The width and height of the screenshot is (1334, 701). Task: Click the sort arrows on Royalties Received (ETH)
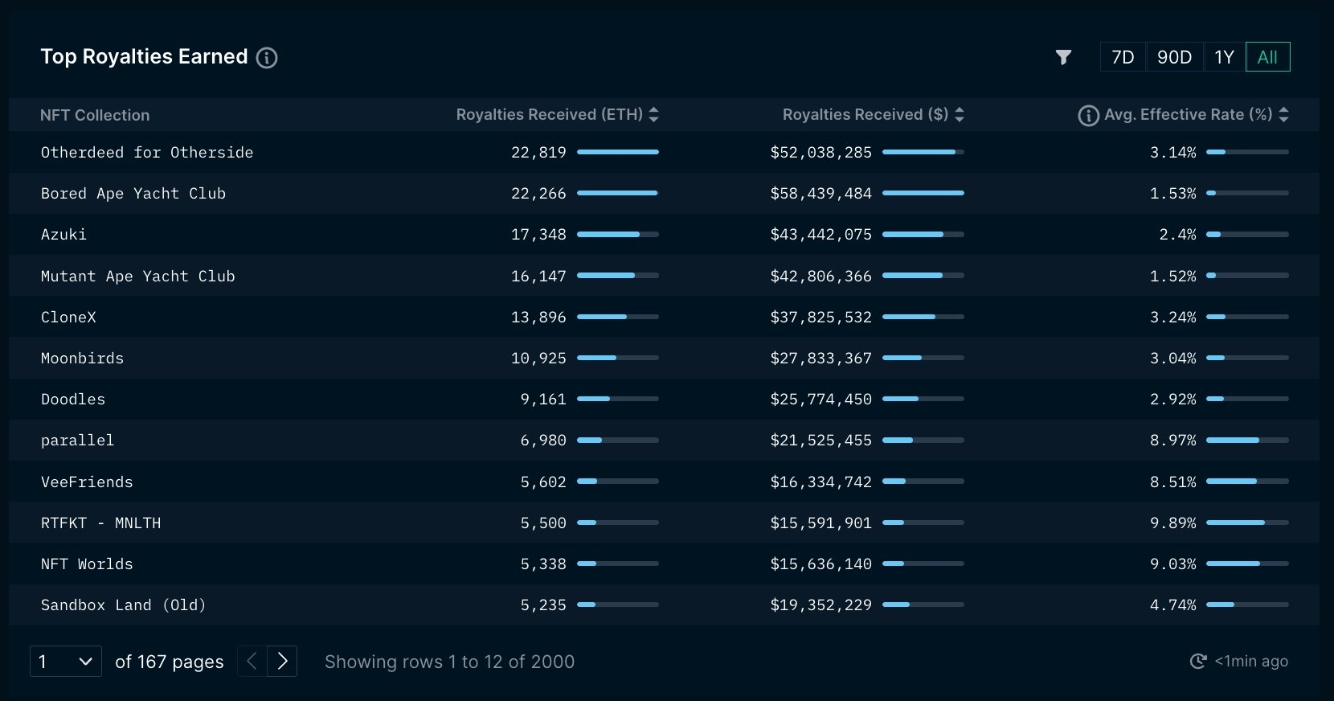654,114
